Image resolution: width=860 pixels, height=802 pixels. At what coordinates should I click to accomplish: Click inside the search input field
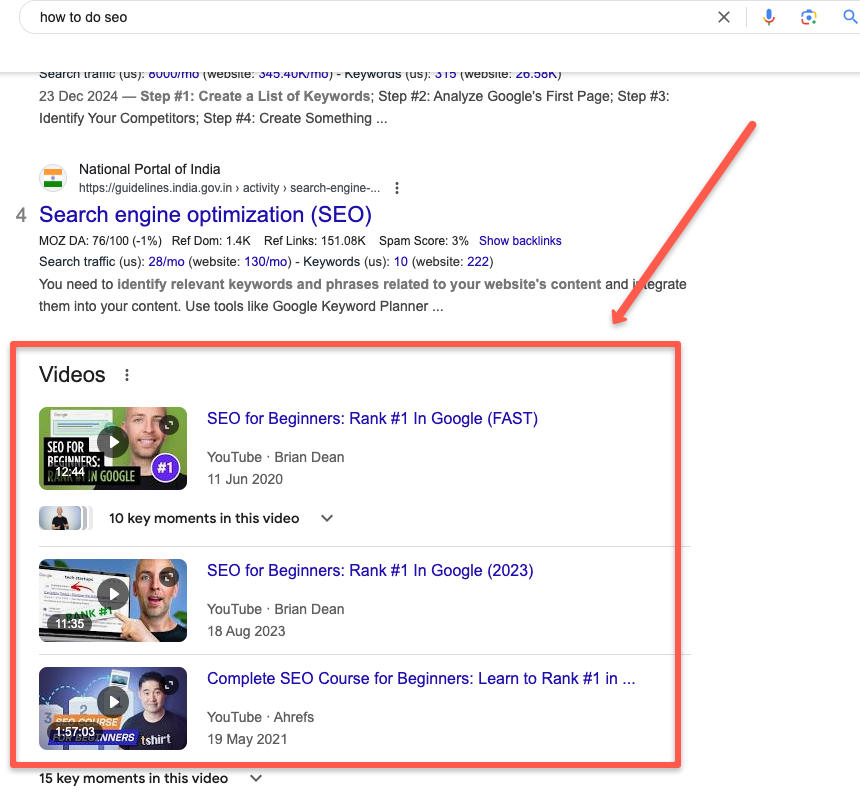coord(300,17)
